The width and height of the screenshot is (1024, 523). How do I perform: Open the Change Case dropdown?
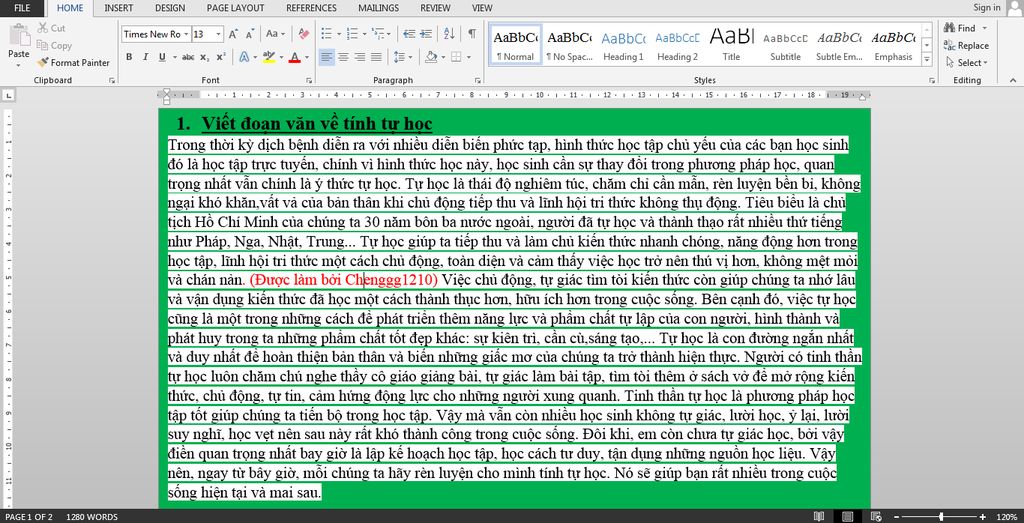pos(274,34)
